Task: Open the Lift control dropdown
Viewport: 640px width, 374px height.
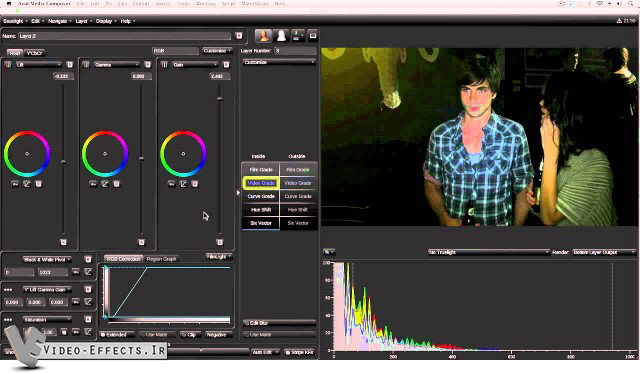Action: tap(39, 65)
